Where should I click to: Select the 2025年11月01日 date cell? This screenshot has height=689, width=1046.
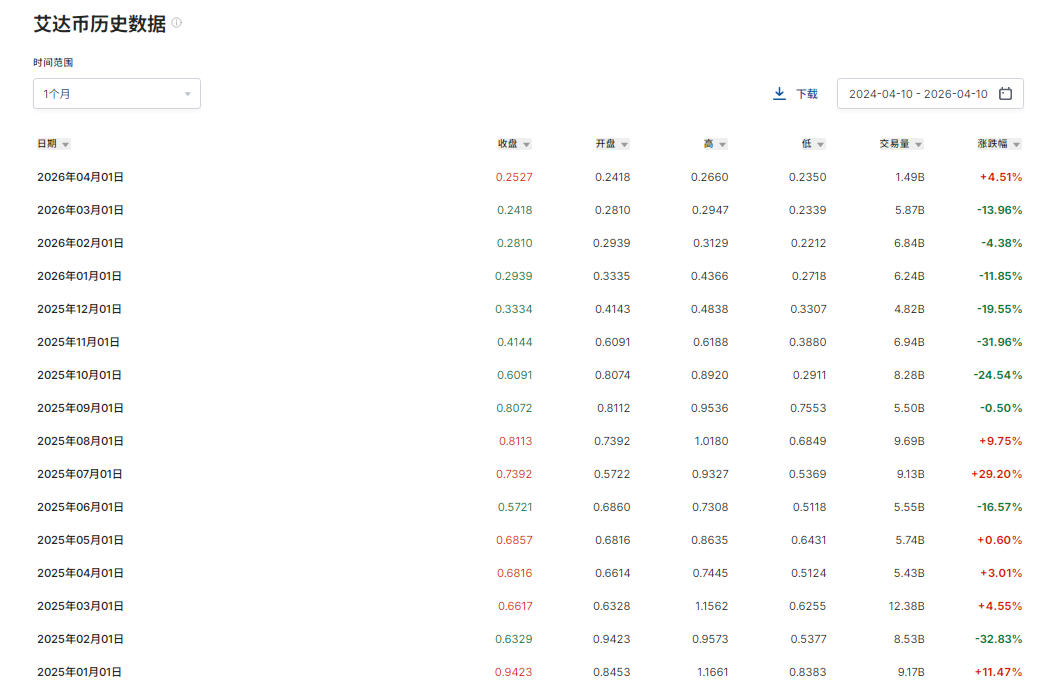78,342
